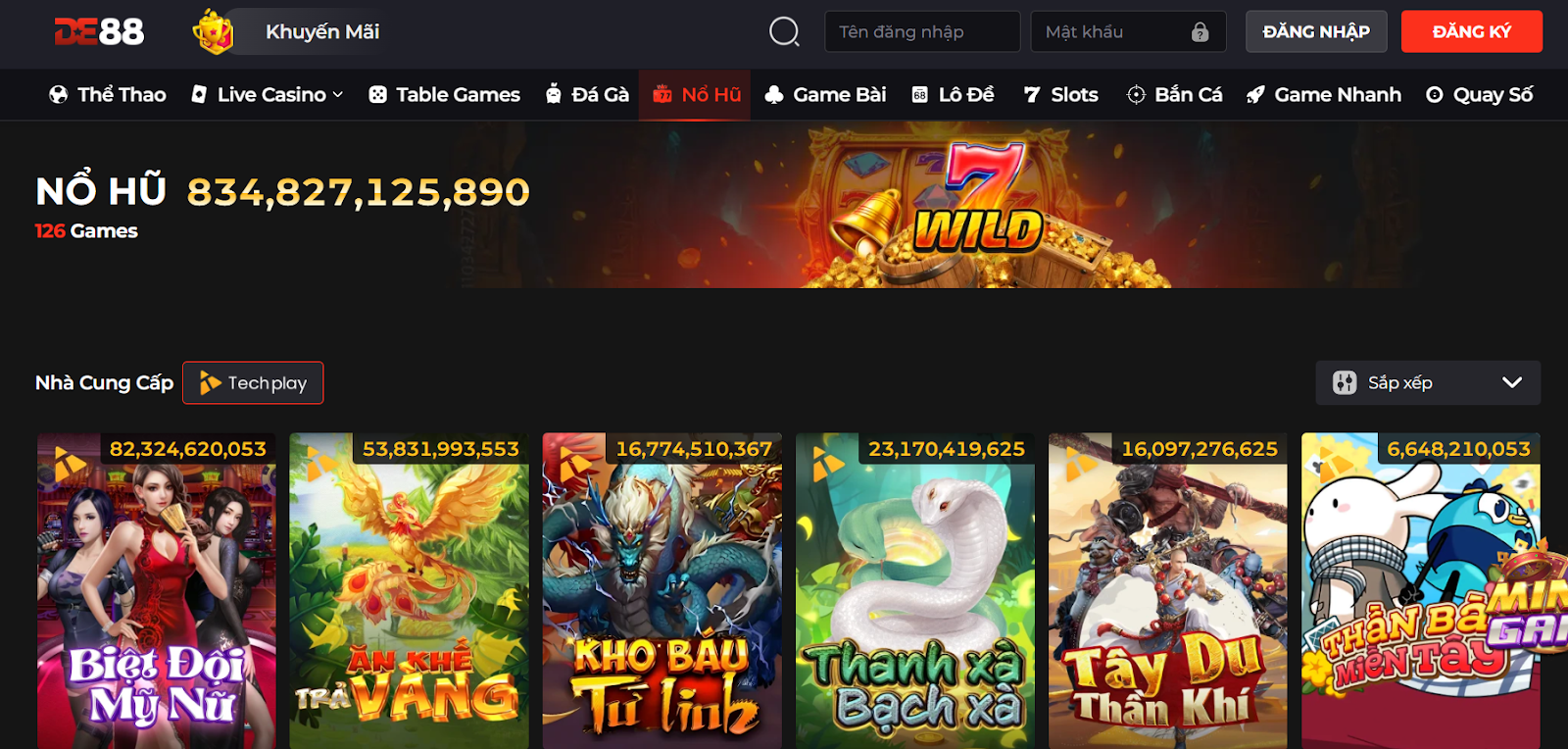Open the Kho Báu Tứ Linh game thumbnail
The image size is (1568, 749).
(x=662, y=591)
